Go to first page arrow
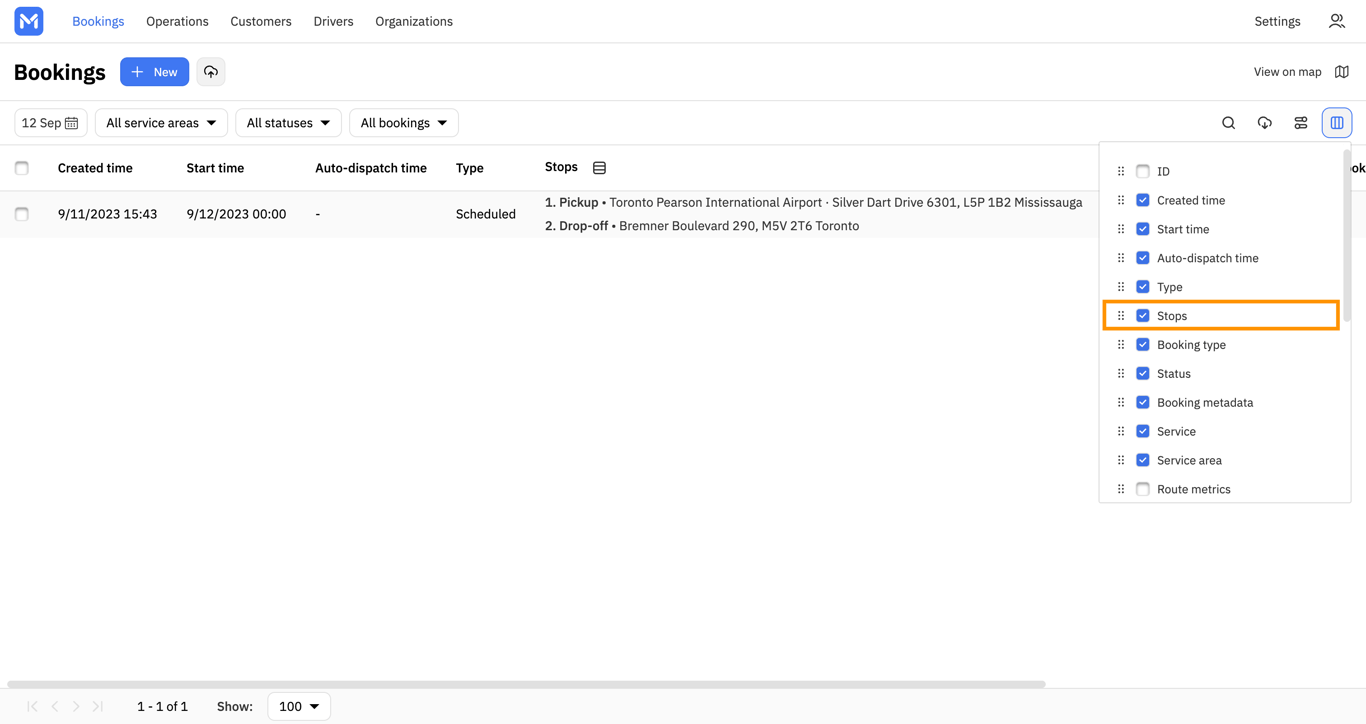This screenshot has height=724, width=1366. [x=32, y=706]
